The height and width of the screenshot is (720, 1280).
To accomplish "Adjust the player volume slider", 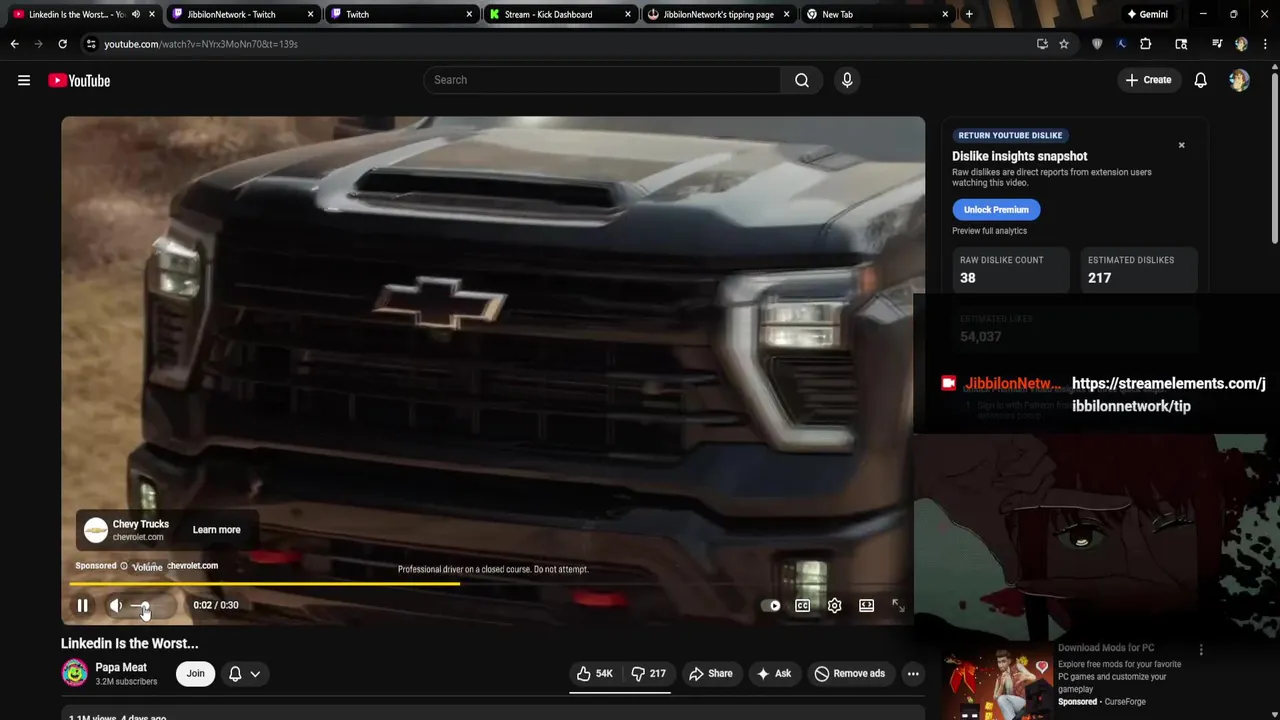I will tap(153, 605).
